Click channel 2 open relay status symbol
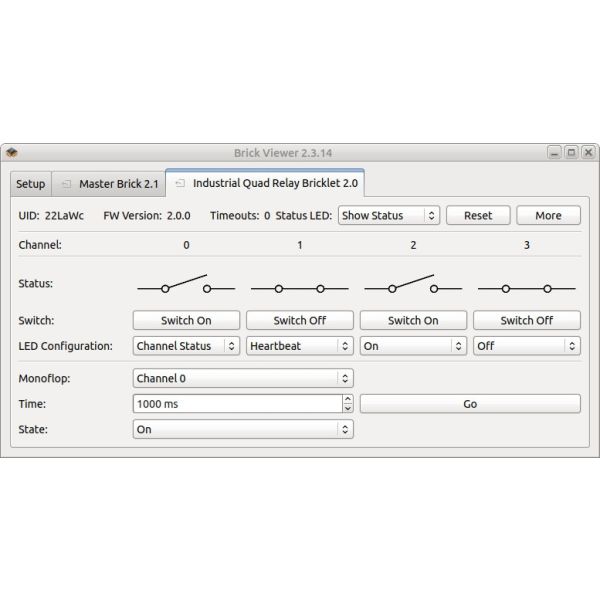The image size is (600, 600). point(413,284)
